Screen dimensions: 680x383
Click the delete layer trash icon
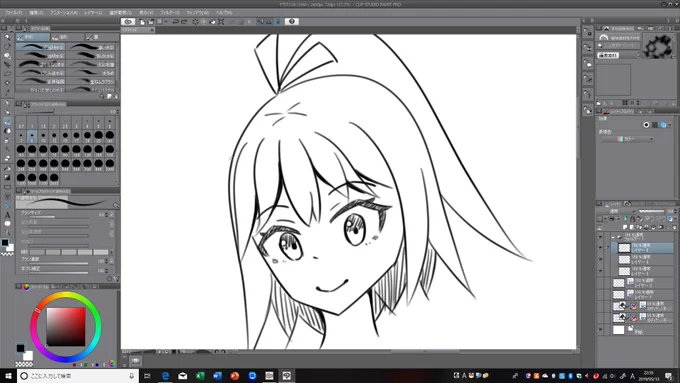coord(674,227)
